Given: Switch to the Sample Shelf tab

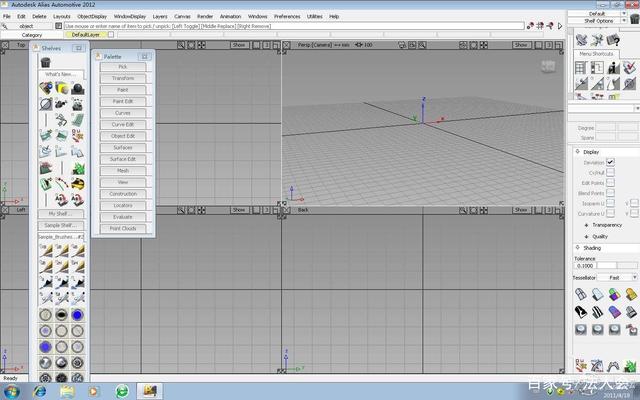Looking at the screenshot, I should pos(61,225).
